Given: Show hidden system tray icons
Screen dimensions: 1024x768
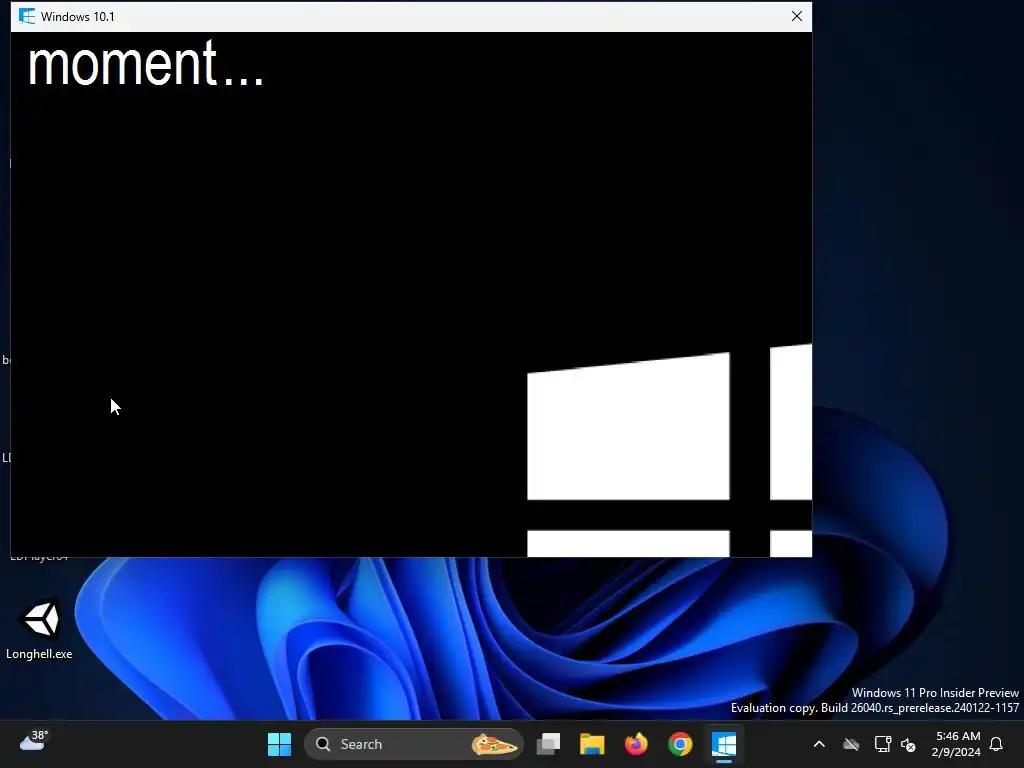Looking at the screenshot, I should click(x=819, y=744).
